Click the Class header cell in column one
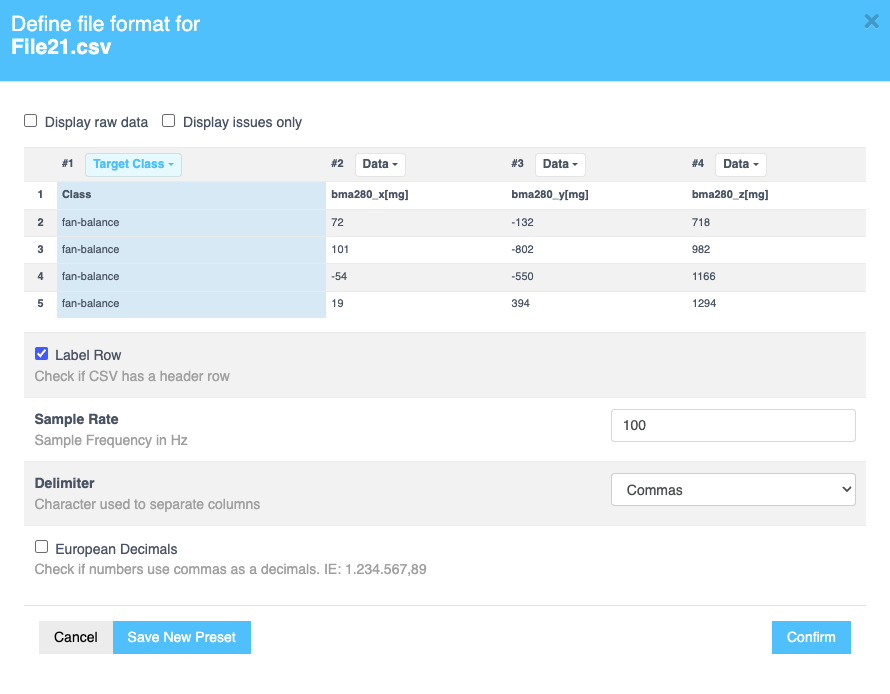Screen dimensions: 890x694 [x=77, y=194]
